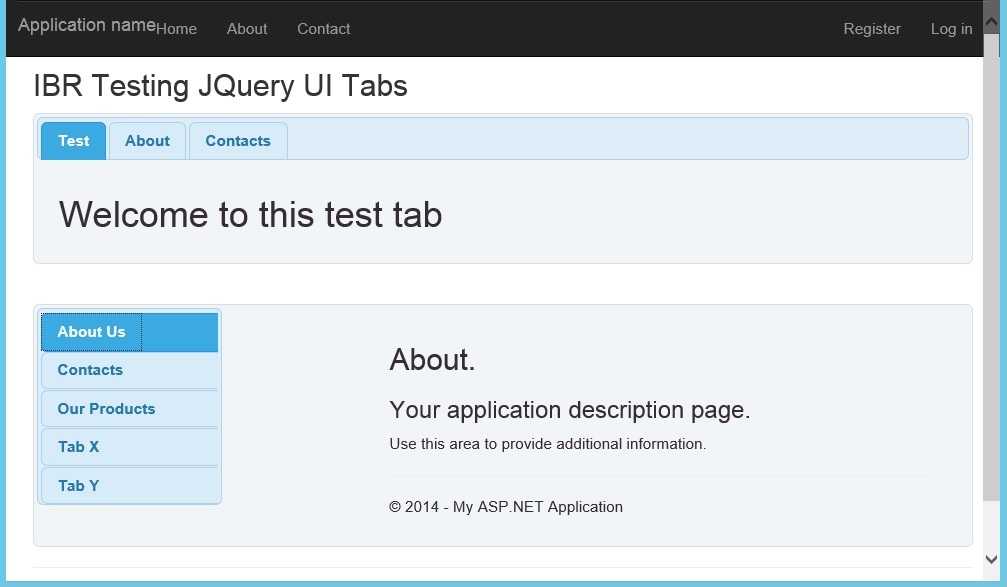The width and height of the screenshot is (1007, 587).
Task: Click the Application name brand link
Action: click(87, 26)
